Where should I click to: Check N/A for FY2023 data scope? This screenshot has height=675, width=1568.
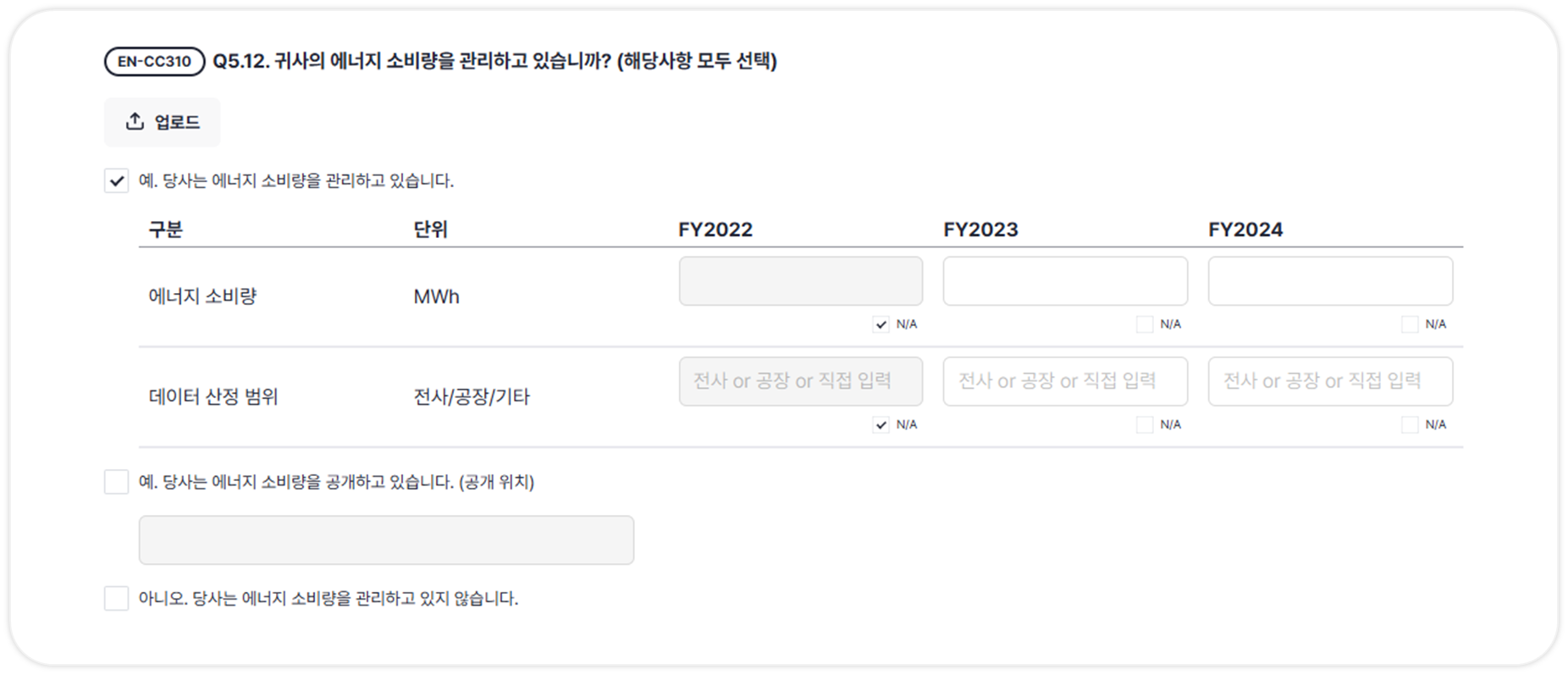point(1145,424)
